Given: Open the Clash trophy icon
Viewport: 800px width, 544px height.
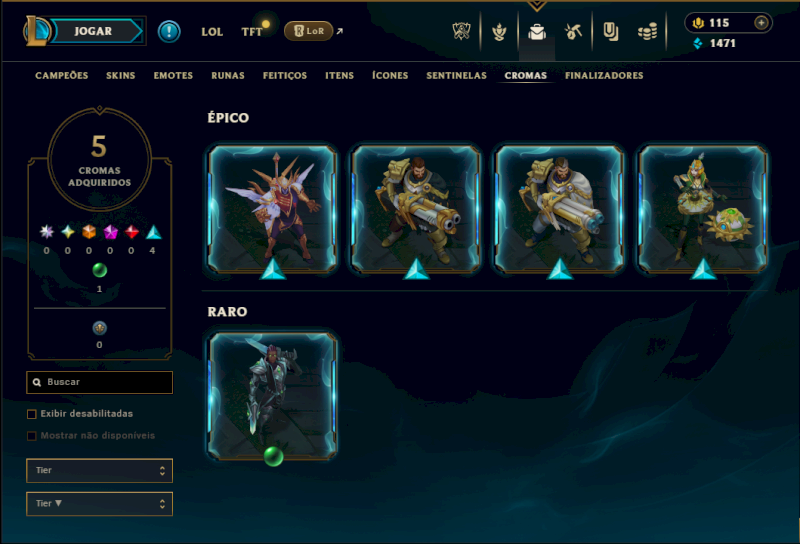Looking at the screenshot, I should tap(461, 32).
